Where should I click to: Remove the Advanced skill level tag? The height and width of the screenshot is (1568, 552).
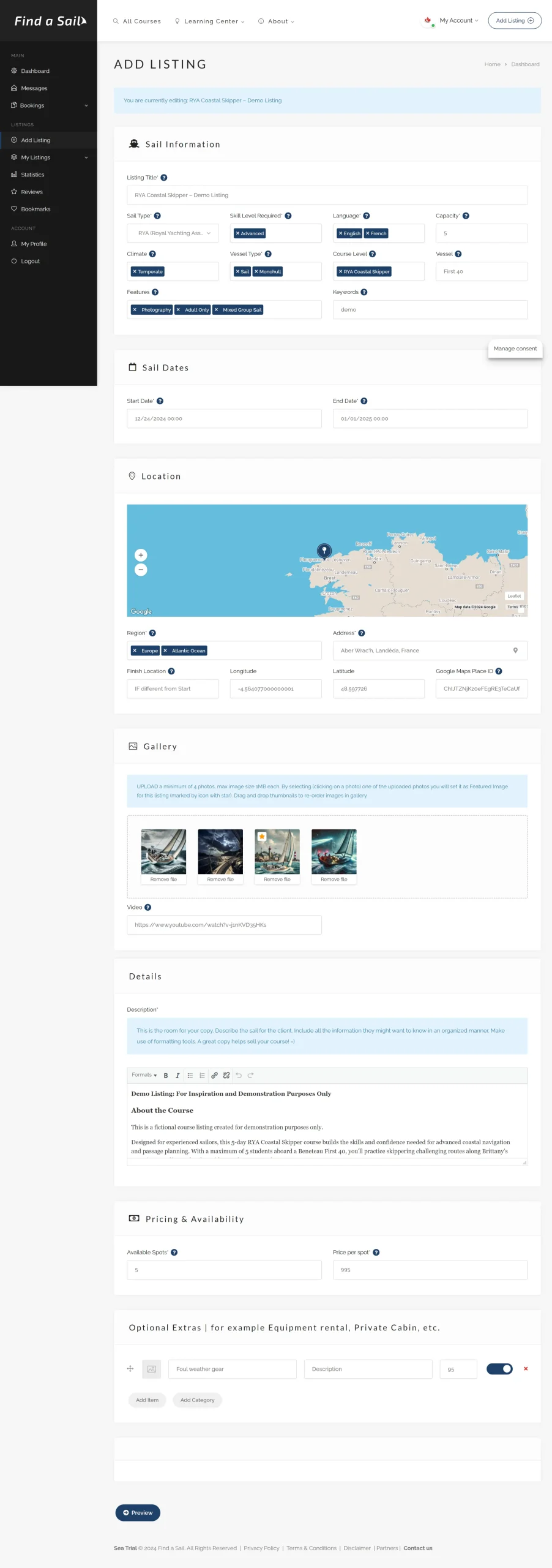point(237,233)
